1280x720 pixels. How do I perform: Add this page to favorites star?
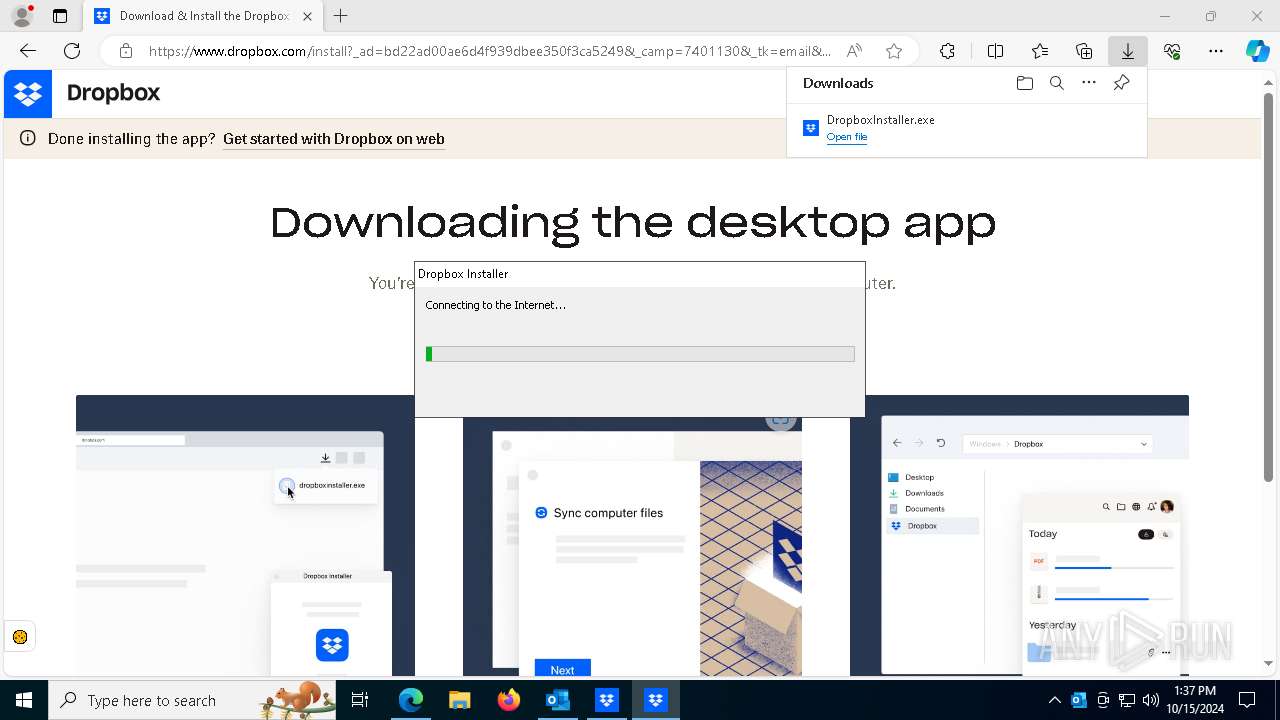894,51
